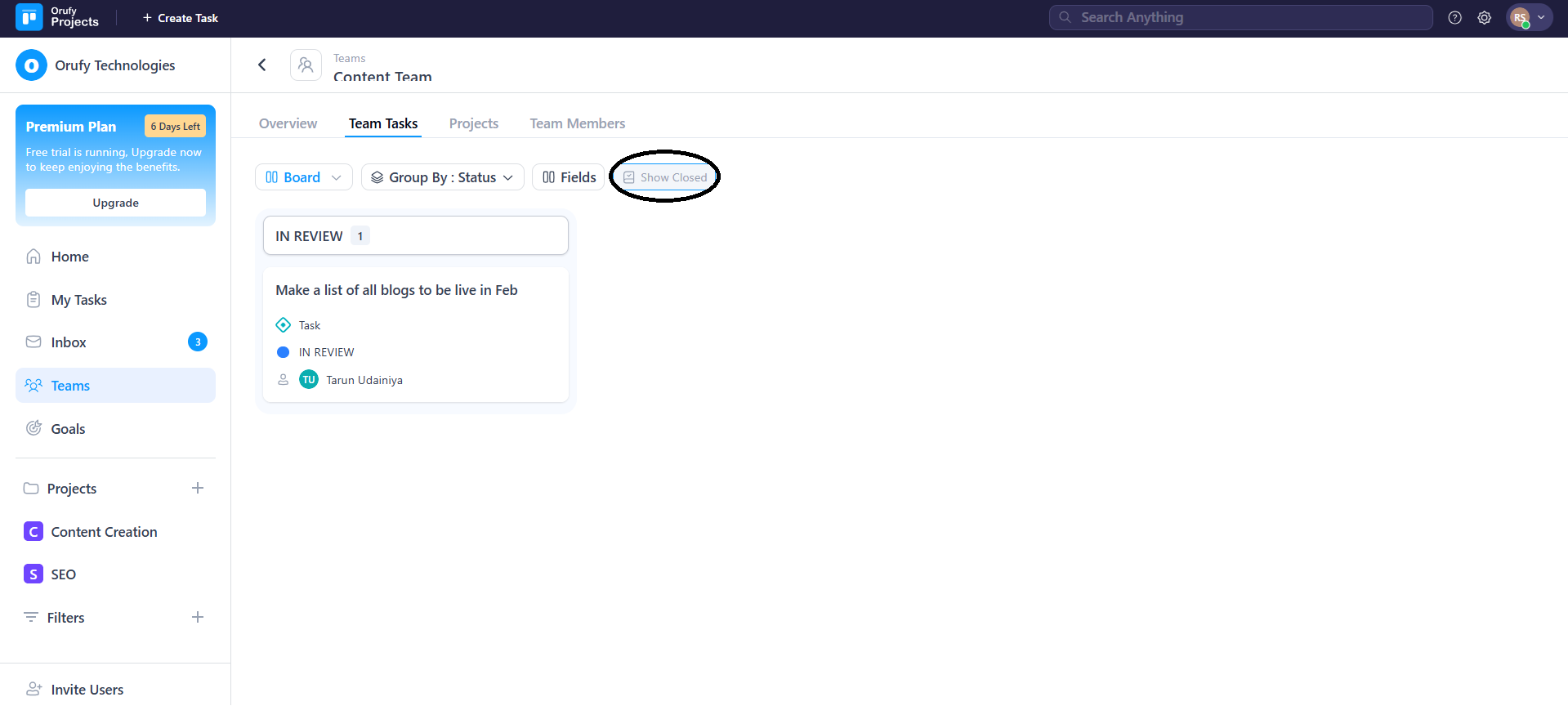Switch to the Overview tab
Viewport: 1568px width, 706px height.
(x=288, y=123)
